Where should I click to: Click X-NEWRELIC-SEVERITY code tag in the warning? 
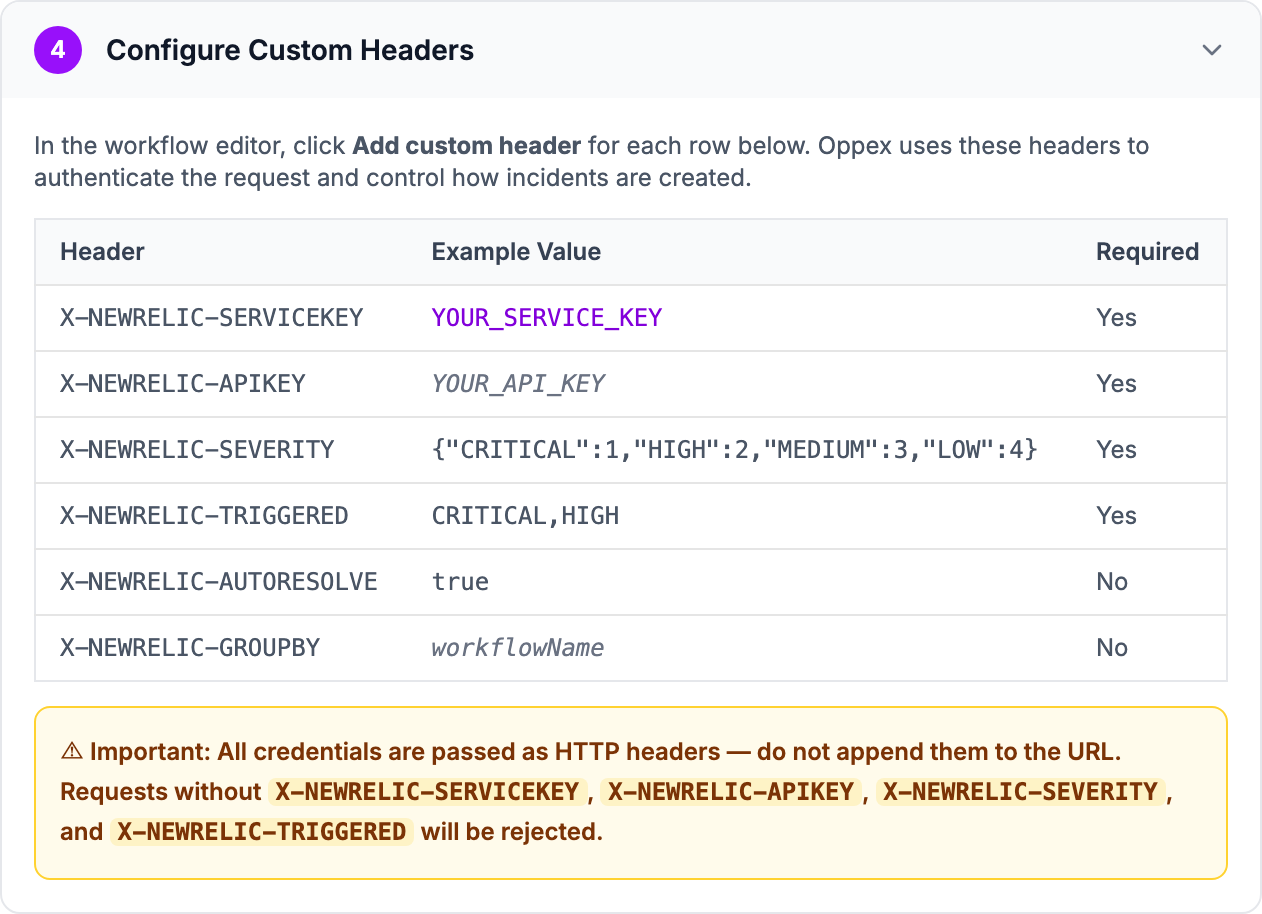[x=1021, y=792]
